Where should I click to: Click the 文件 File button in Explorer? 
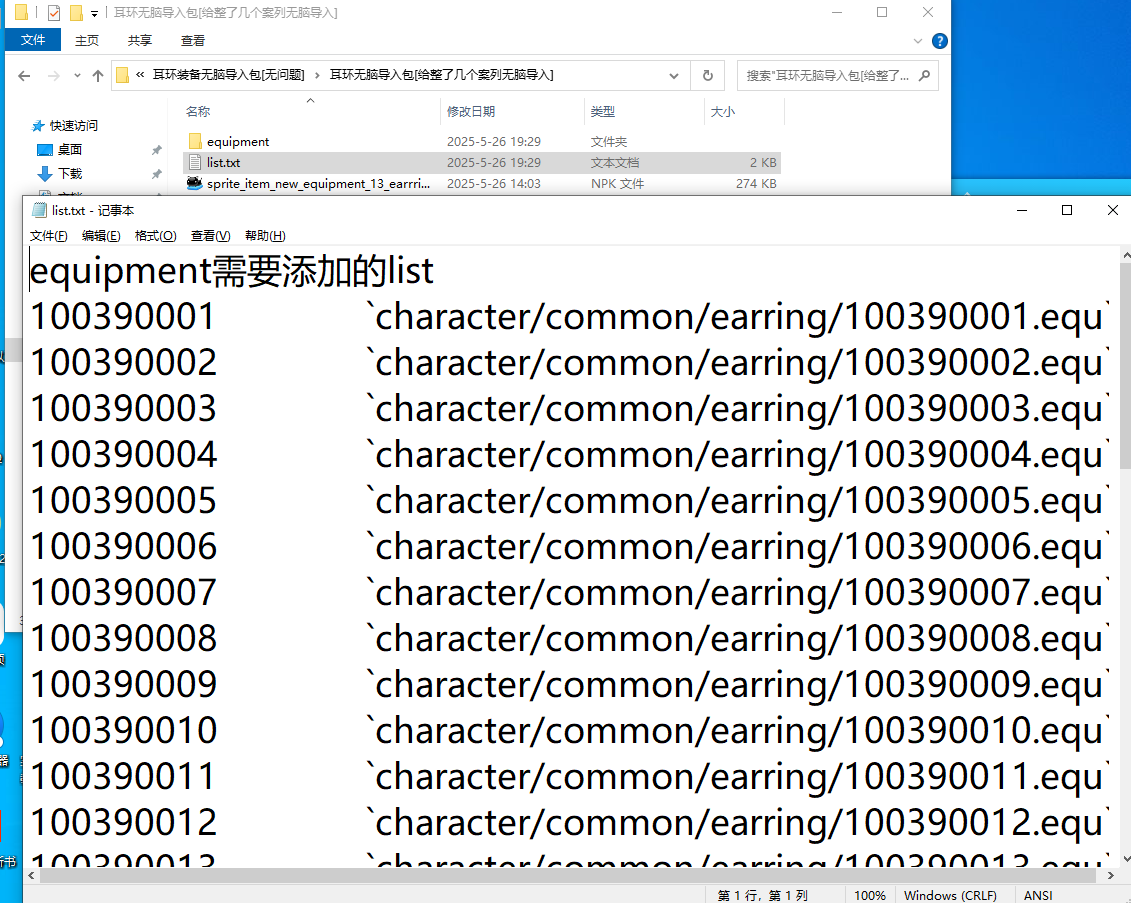(x=33, y=41)
